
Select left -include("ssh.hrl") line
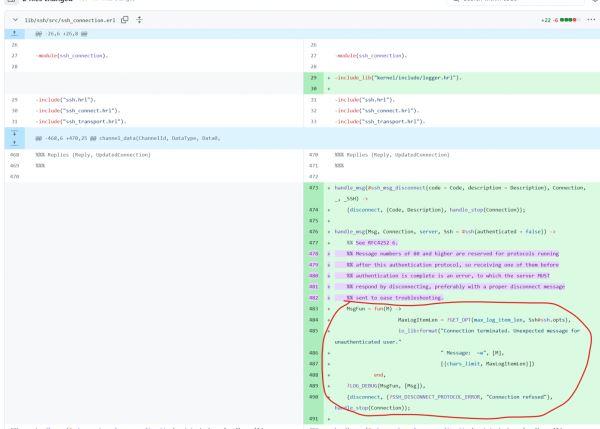(65, 100)
